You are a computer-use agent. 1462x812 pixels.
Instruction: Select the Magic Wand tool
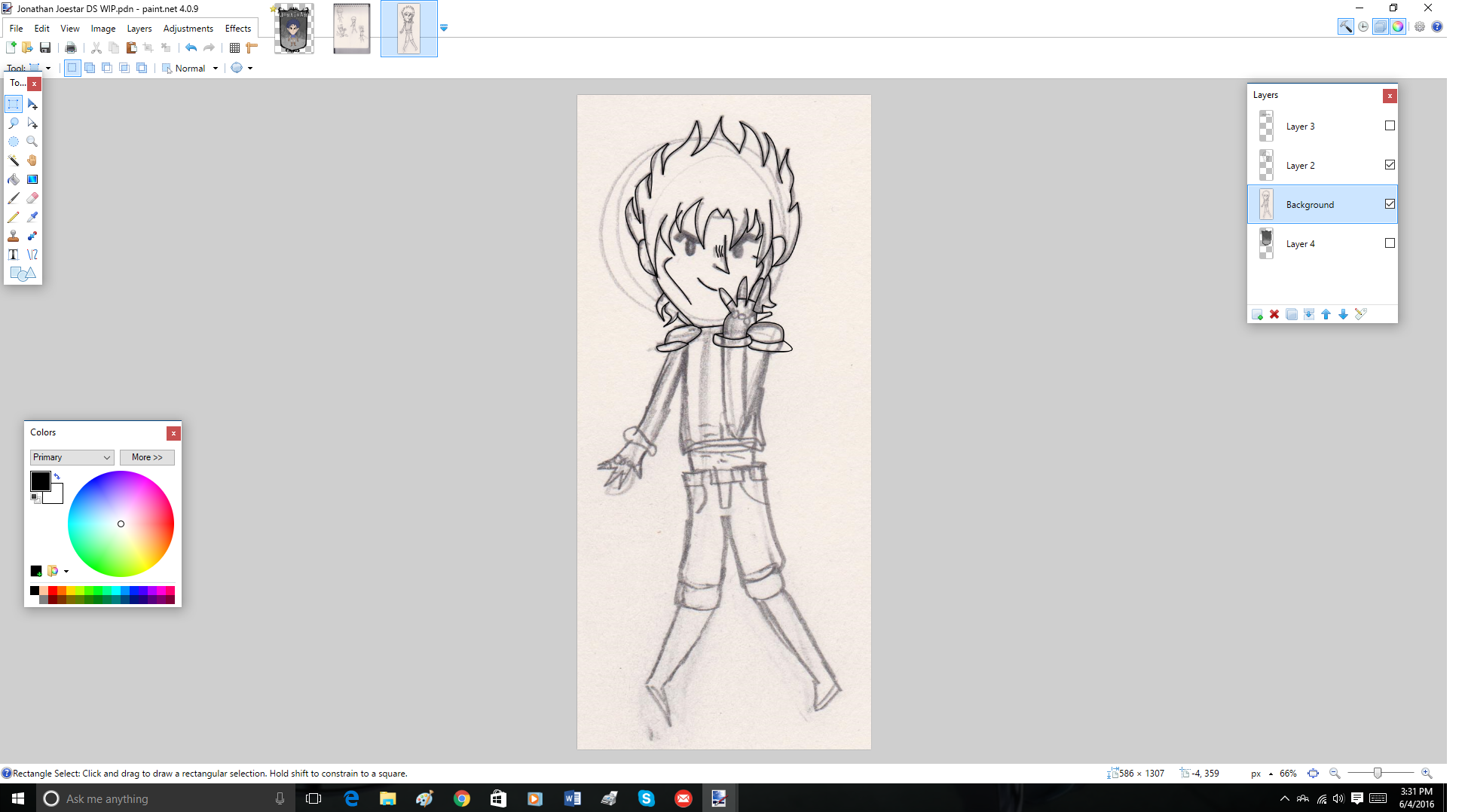coord(14,160)
